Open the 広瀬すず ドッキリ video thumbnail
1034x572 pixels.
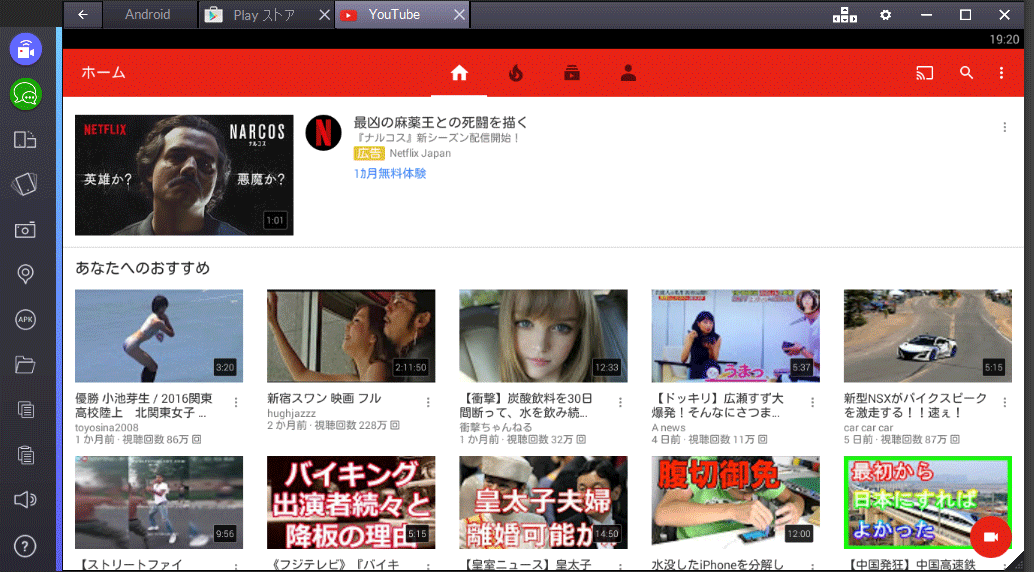(735, 336)
